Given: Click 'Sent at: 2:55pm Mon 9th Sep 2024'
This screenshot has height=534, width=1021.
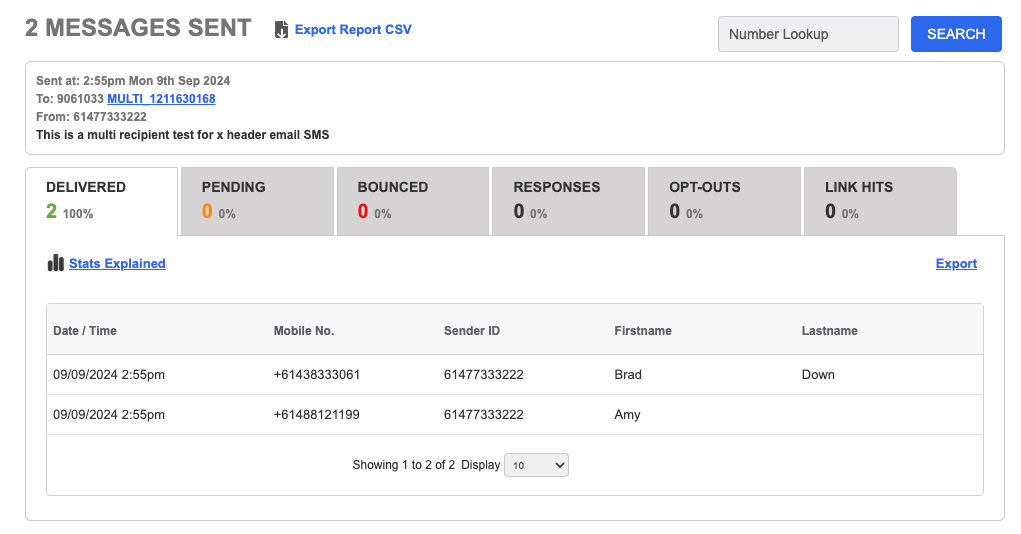Looking at the screenshot, I should click(x=133, y=81).
